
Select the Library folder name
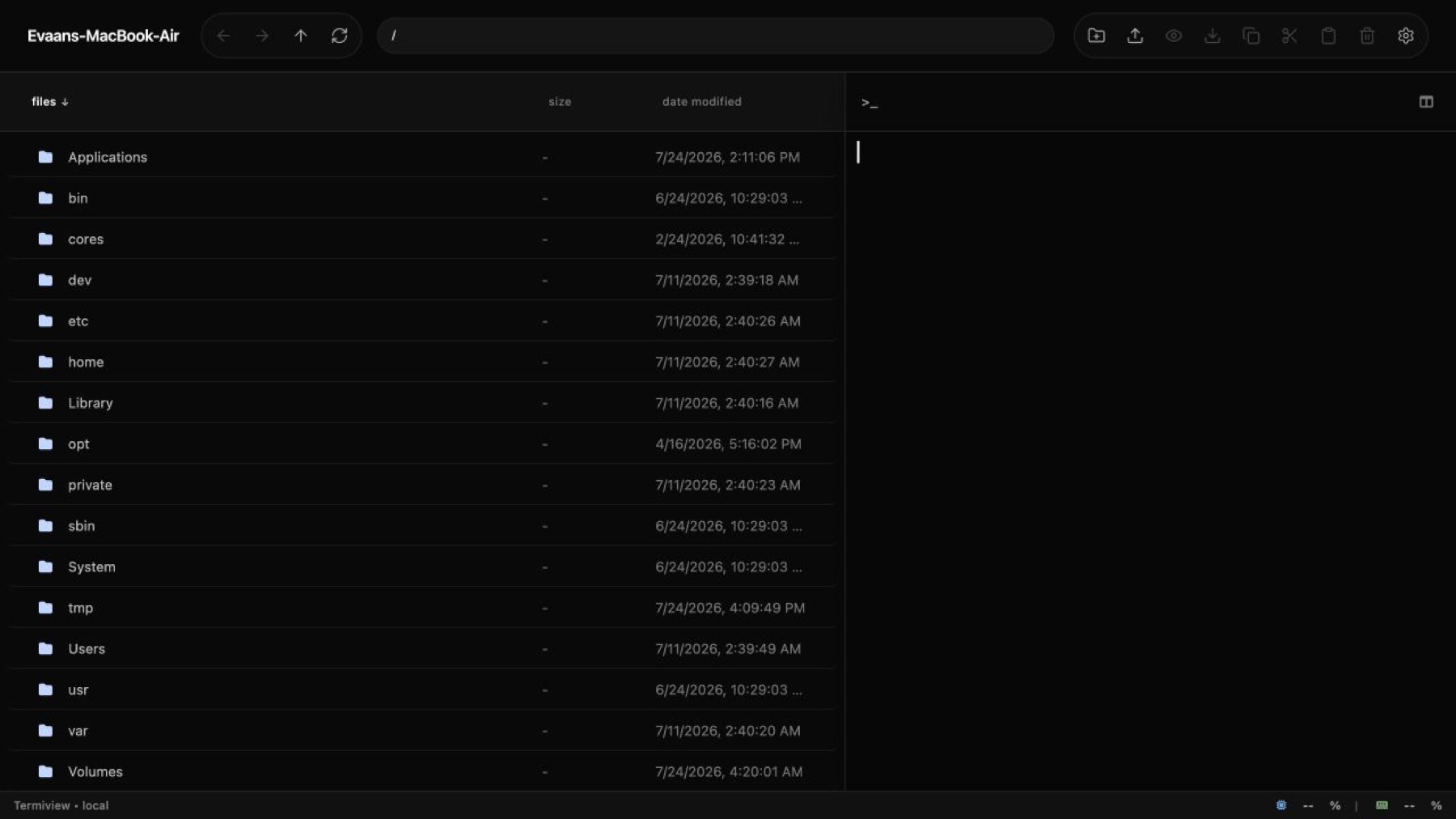click(x=90, y=403)
